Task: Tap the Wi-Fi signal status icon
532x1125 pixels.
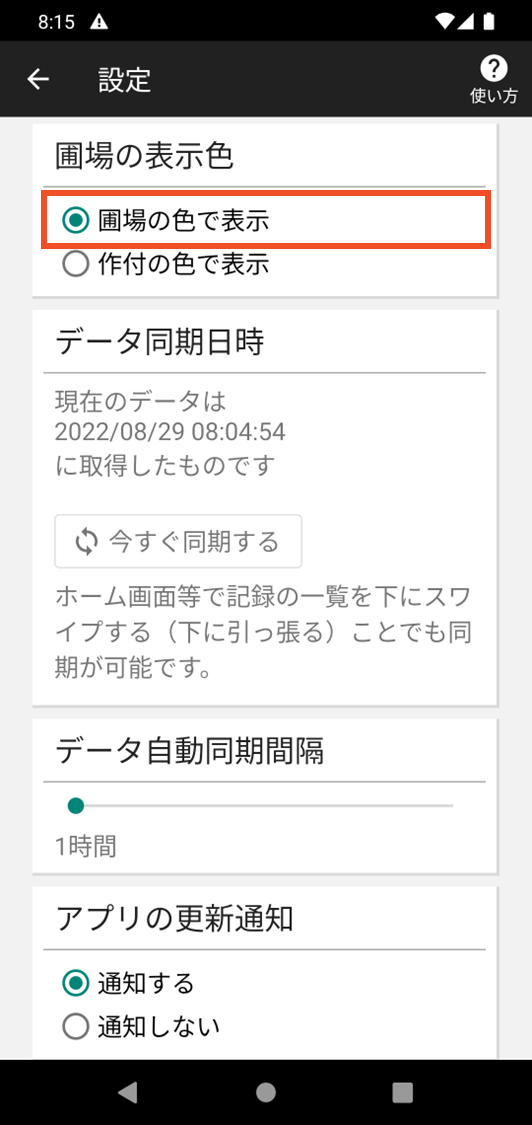Action: pyautogui.click(x=445, y=22)
